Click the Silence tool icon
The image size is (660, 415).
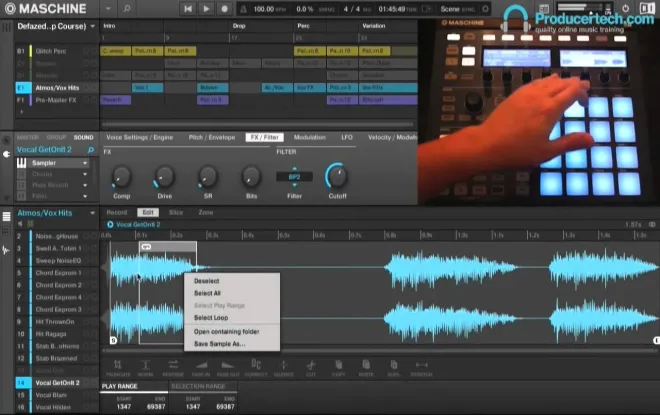point(283,364)
